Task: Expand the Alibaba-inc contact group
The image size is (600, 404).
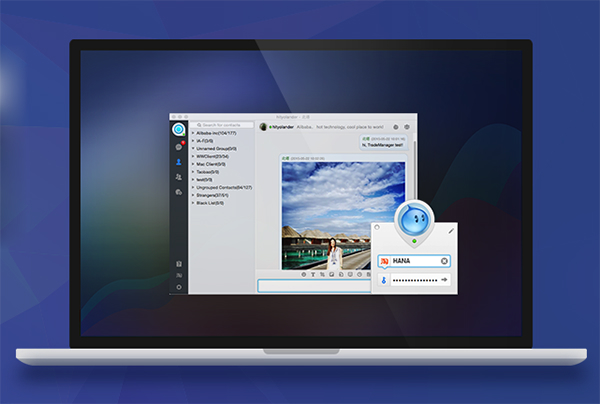Action: pyautogui.click(x=215, y=133)
